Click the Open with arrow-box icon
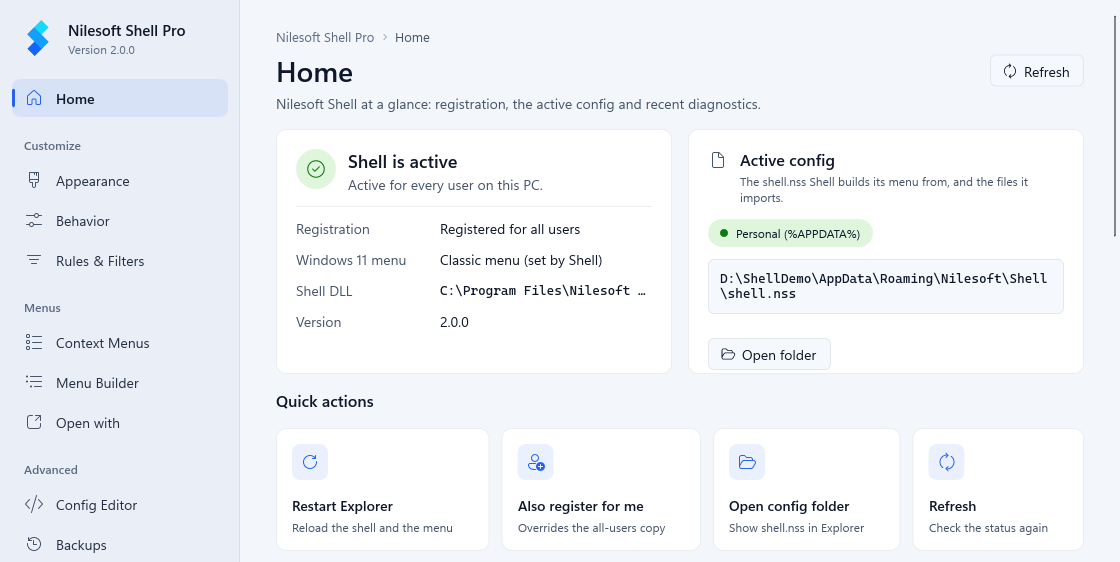Image resolution: width=1120 pixels, height=562 pixels. [34, 423]
